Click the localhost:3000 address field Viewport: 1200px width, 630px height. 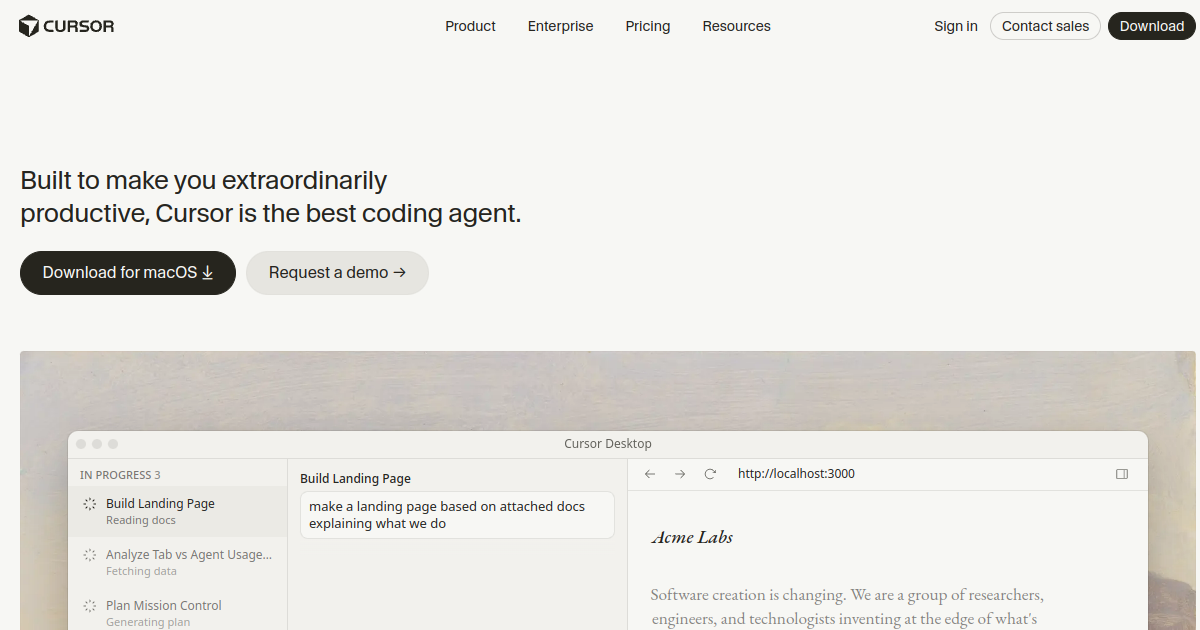click(796, 474)
